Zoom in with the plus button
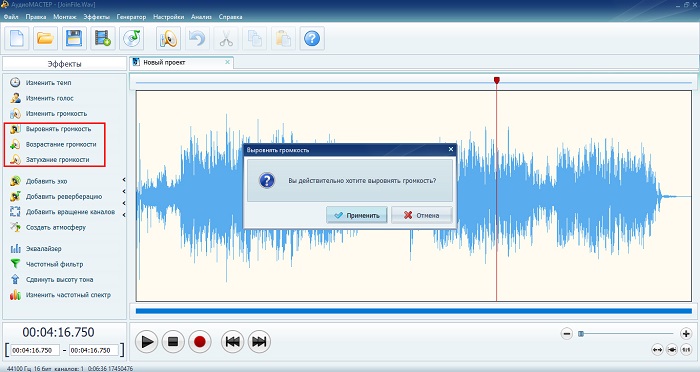Screen dimensions: 700x372 coord(686,334)
